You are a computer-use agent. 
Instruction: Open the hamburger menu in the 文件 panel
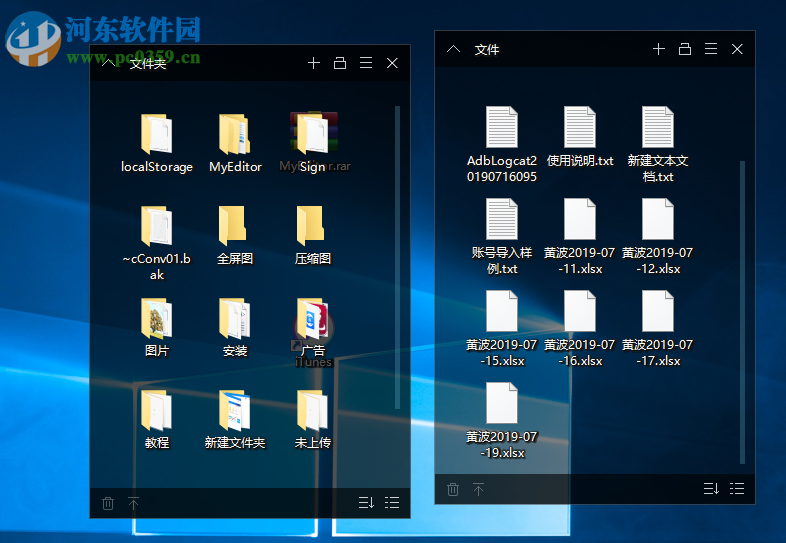pos(711,49)
